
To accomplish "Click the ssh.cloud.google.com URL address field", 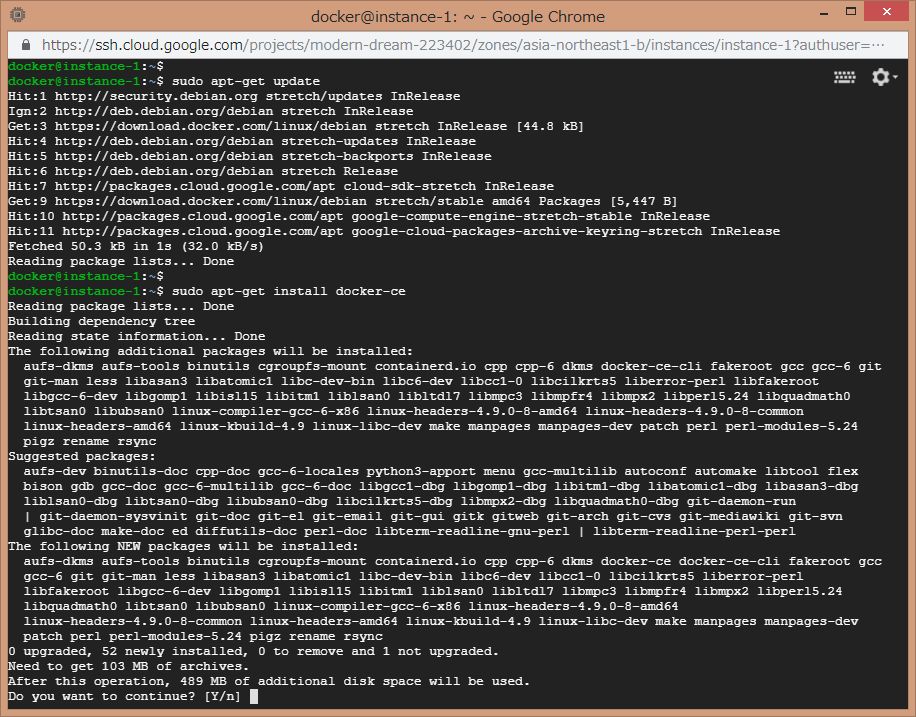I will [463, 45].
